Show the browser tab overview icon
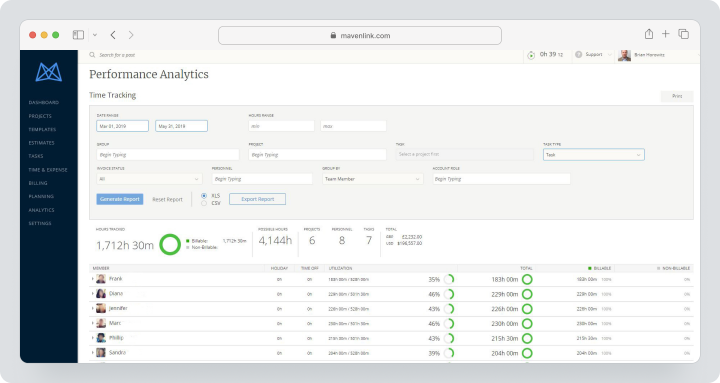 tap(684, 34)
